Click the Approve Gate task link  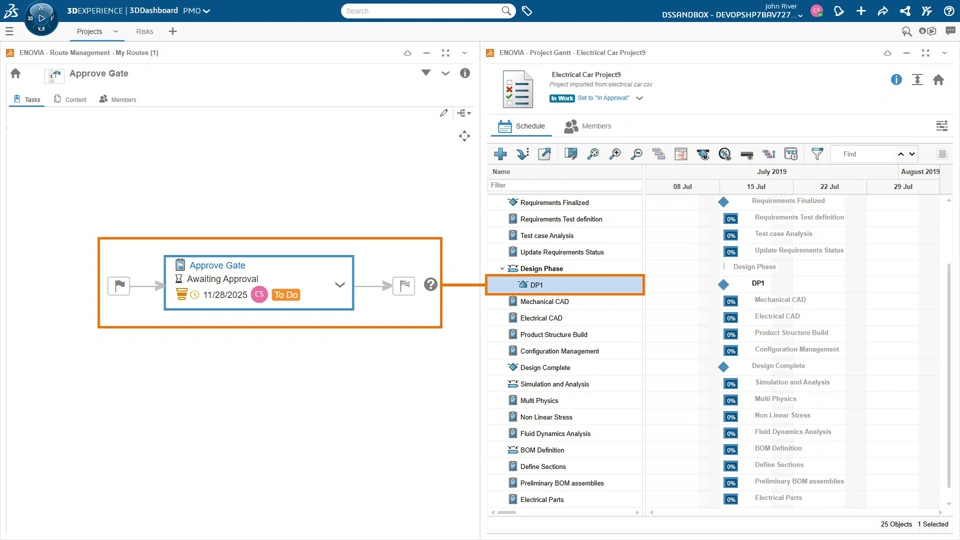217,265
